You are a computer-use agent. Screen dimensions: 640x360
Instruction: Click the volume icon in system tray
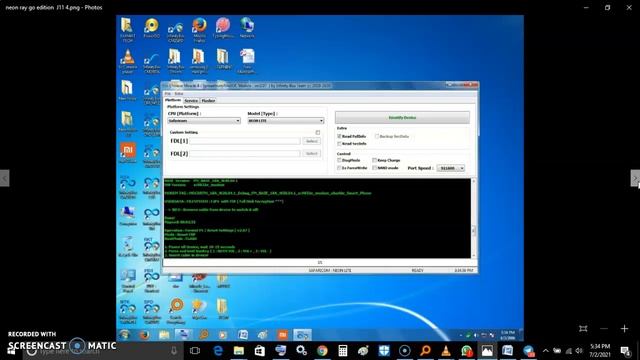pos(579,351)
